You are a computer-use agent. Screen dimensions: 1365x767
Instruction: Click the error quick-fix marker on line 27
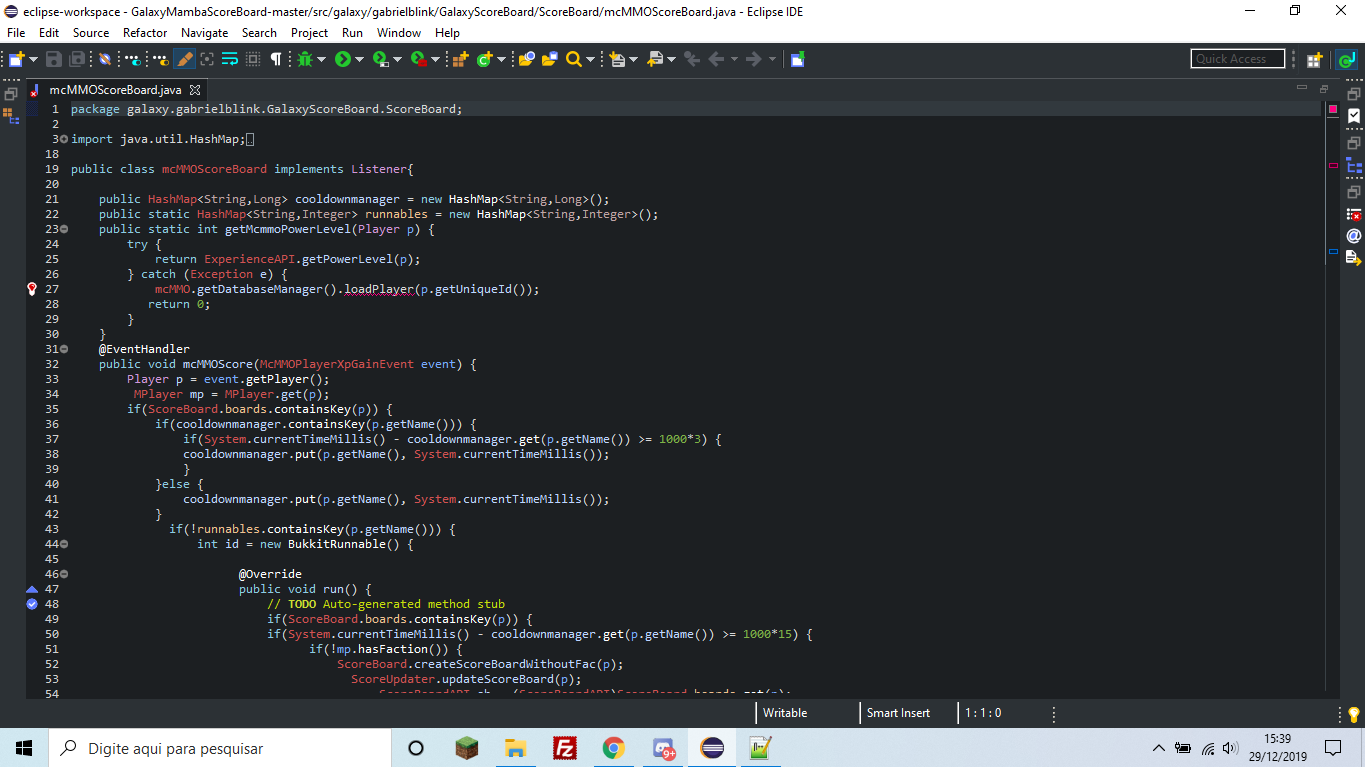click(x=32, y=289)
